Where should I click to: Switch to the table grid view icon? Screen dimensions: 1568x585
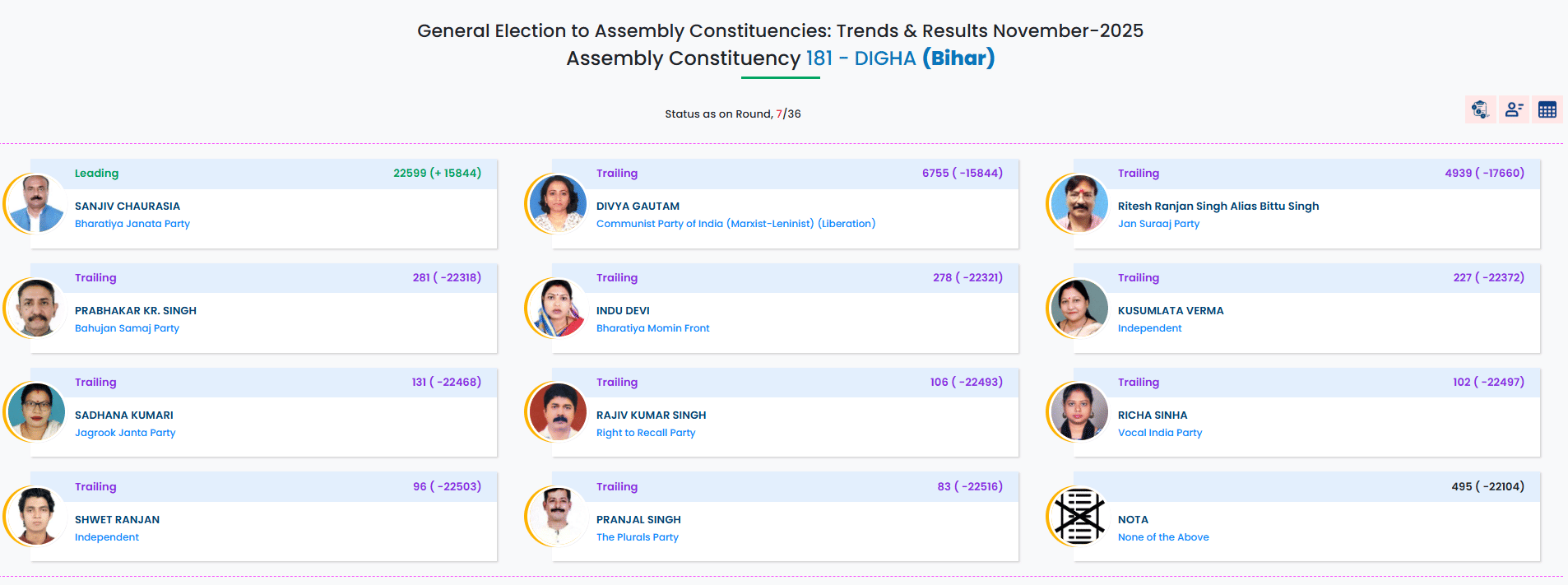(x=1547, y=109)
